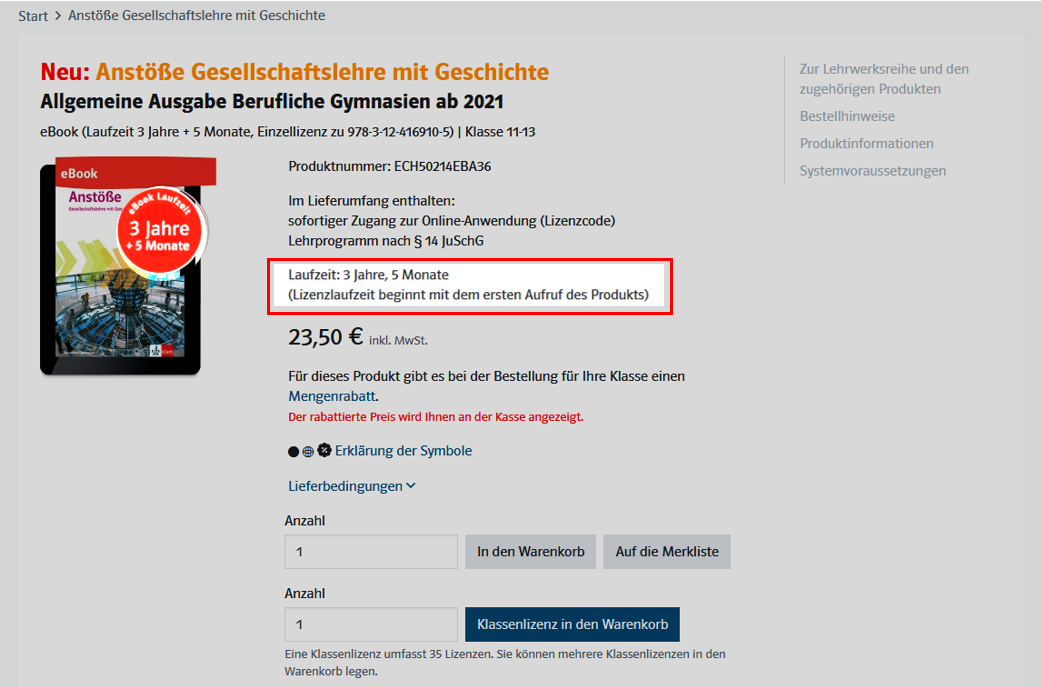The width and height of the screenshot is (1041, 687).
Task: Open Zur Lehrwerksreihe und zugehörigen Produkten
Action: click(x=884, y=79)
